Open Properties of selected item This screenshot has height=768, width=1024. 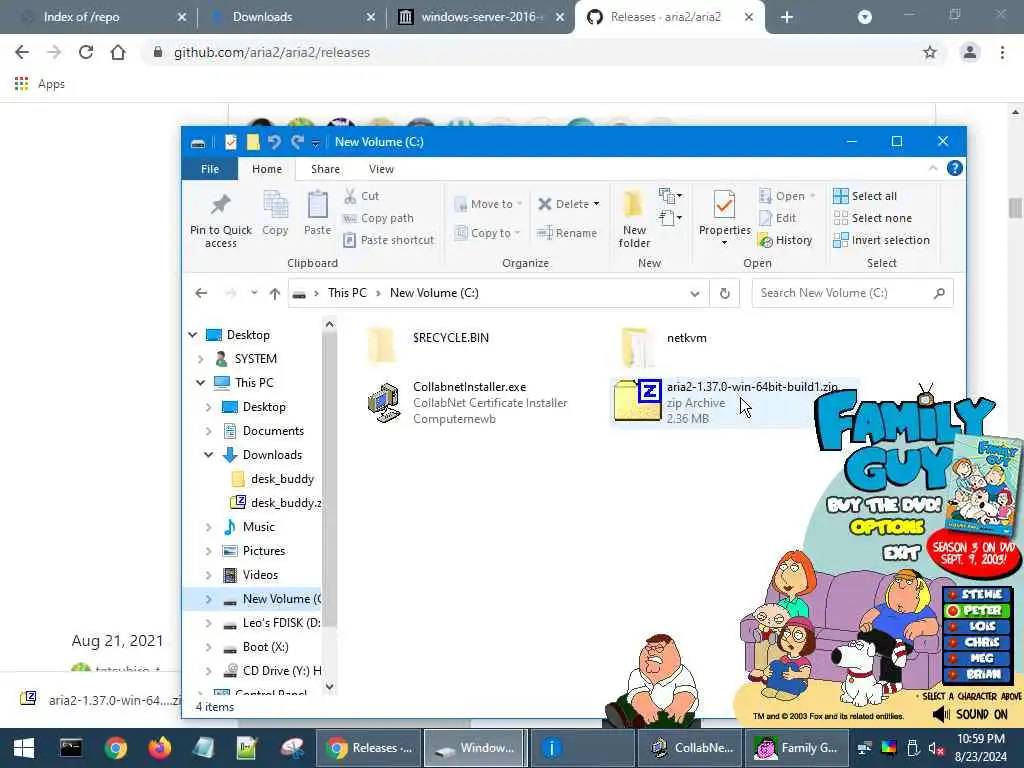tap(724, 218)
